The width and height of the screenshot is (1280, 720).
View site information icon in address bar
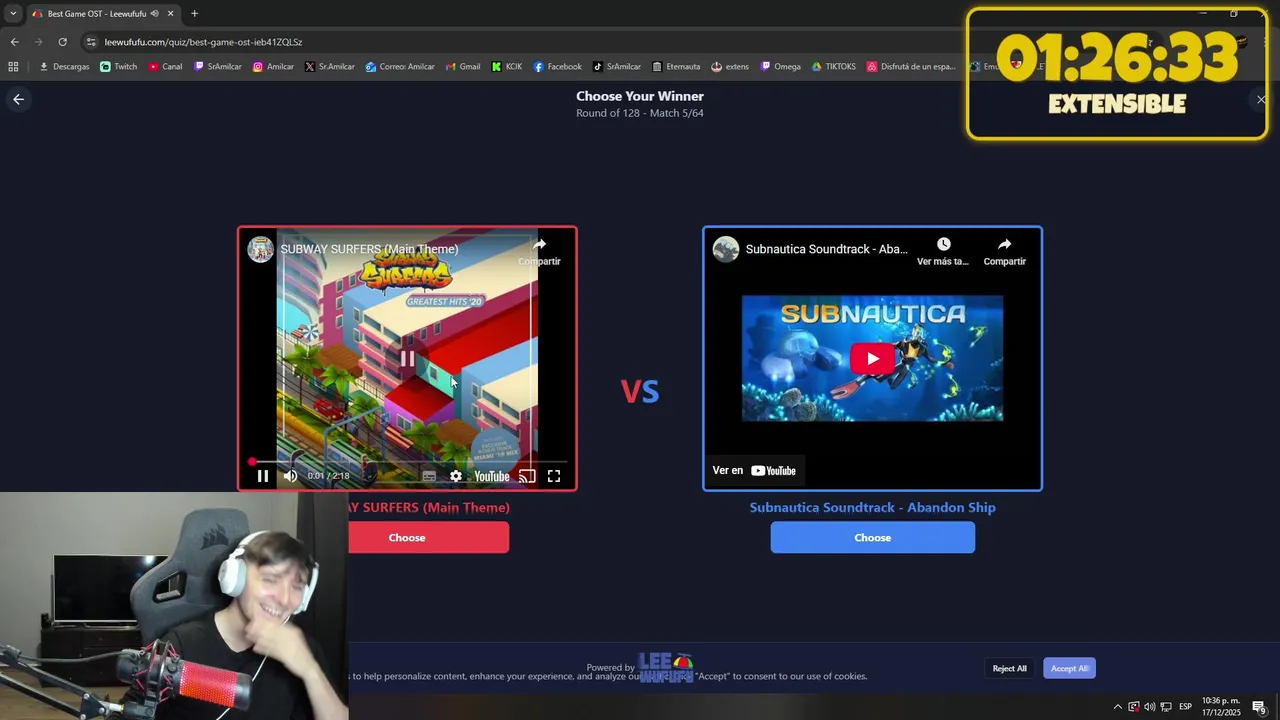pos(92,42)
